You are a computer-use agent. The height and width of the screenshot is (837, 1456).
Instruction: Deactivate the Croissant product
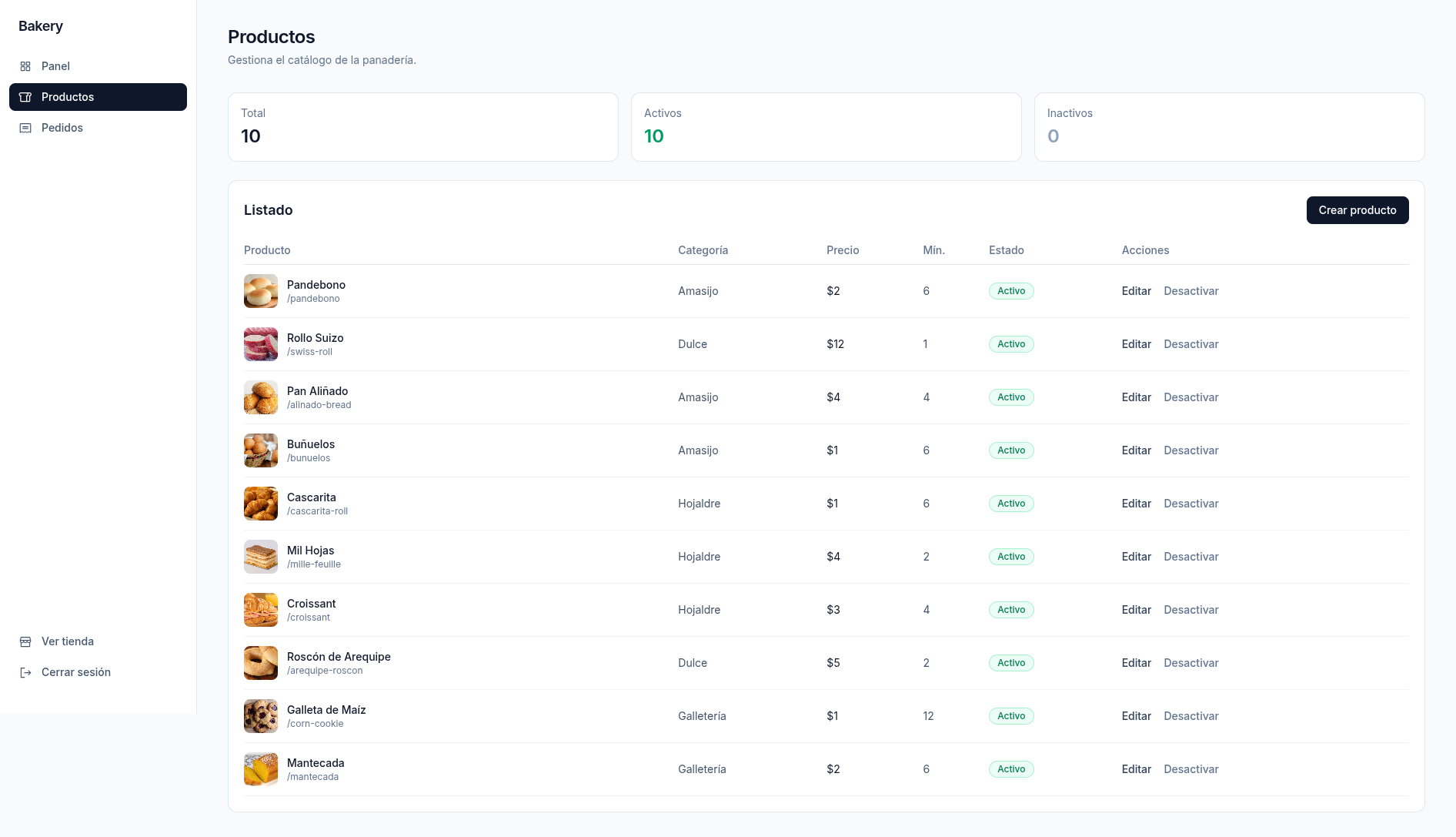[x=1191, y=610]
